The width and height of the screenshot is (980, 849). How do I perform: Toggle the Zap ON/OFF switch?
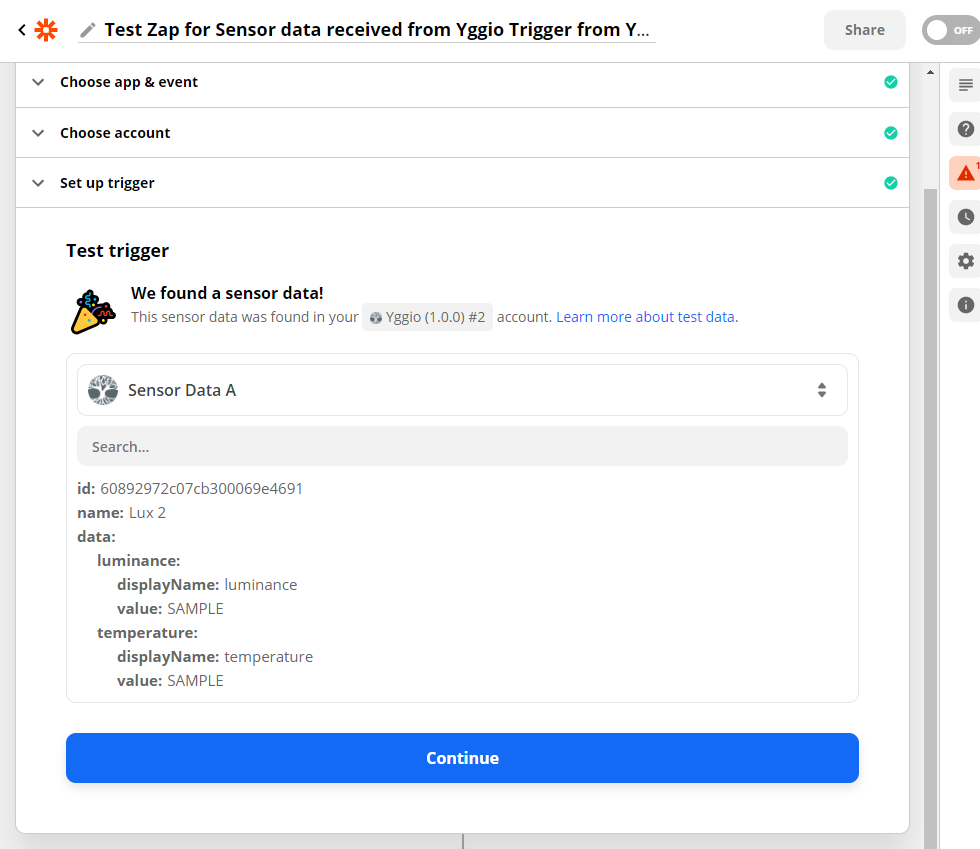pyautogui.click(x=951, y=30)
